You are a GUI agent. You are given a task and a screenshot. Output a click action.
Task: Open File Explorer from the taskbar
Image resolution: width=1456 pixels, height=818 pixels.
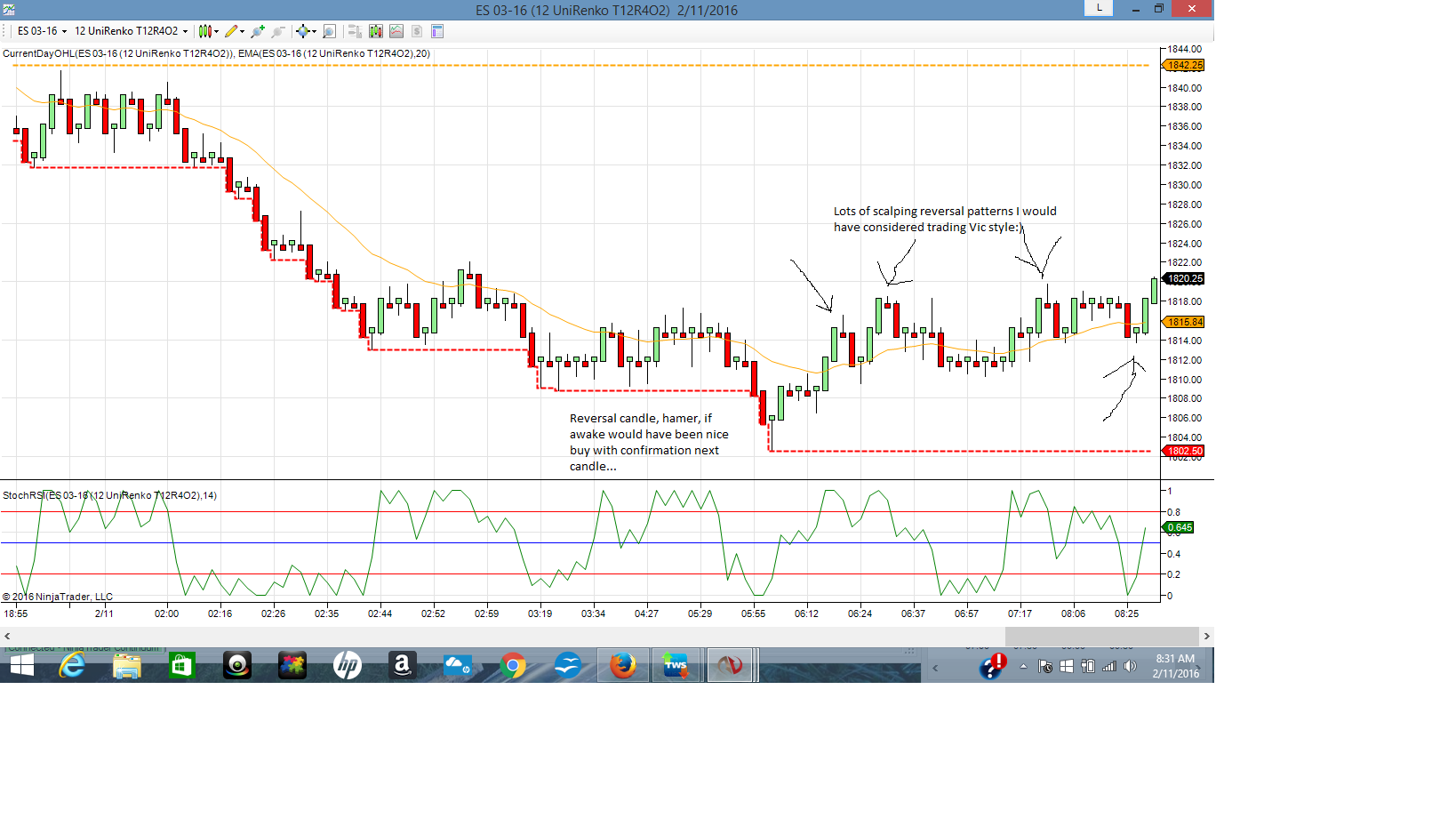(127, 666)
